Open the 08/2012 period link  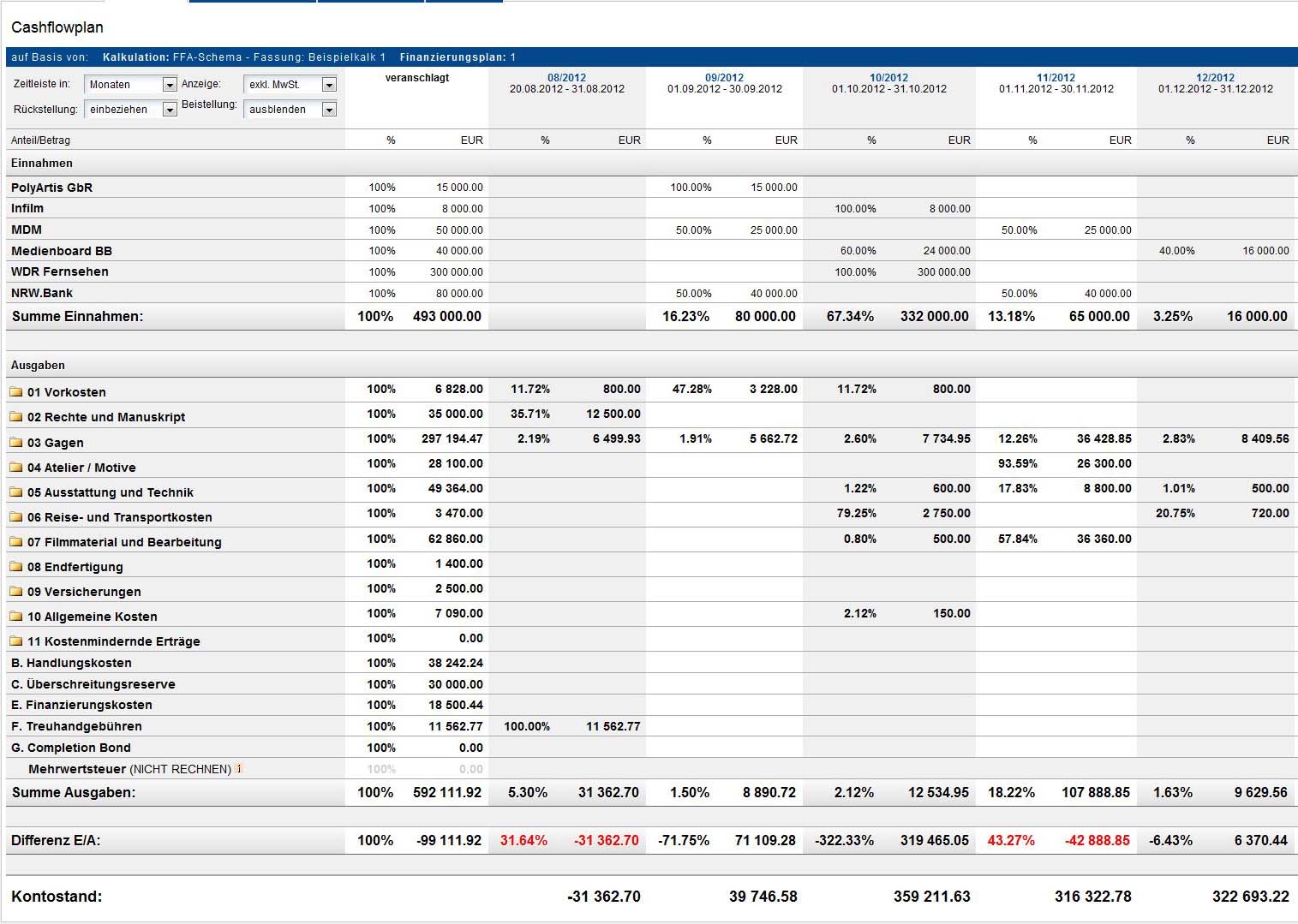click(567, 78)
